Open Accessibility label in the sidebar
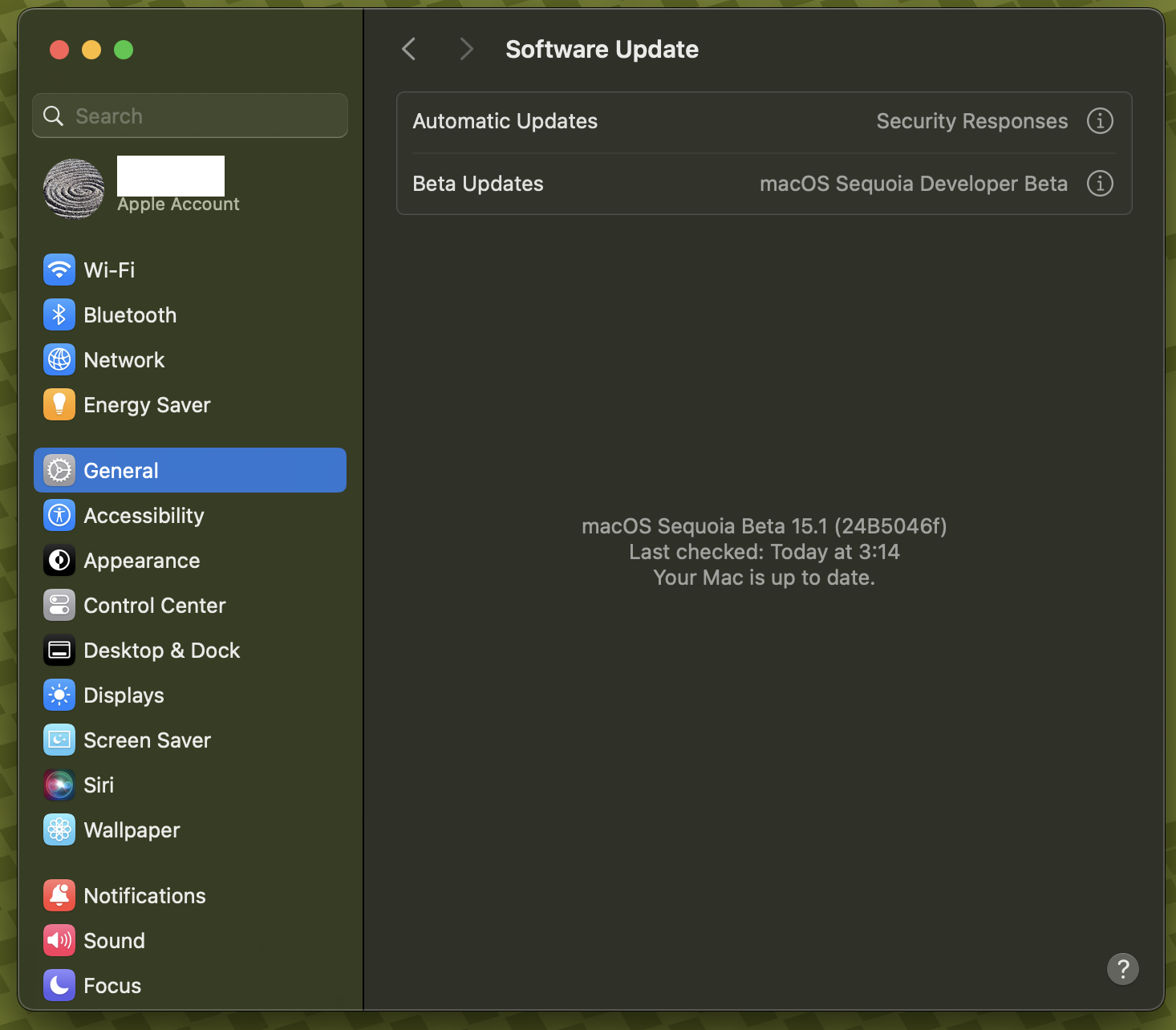This screenshot has width=1176, height=1030. tap(144, 516)
